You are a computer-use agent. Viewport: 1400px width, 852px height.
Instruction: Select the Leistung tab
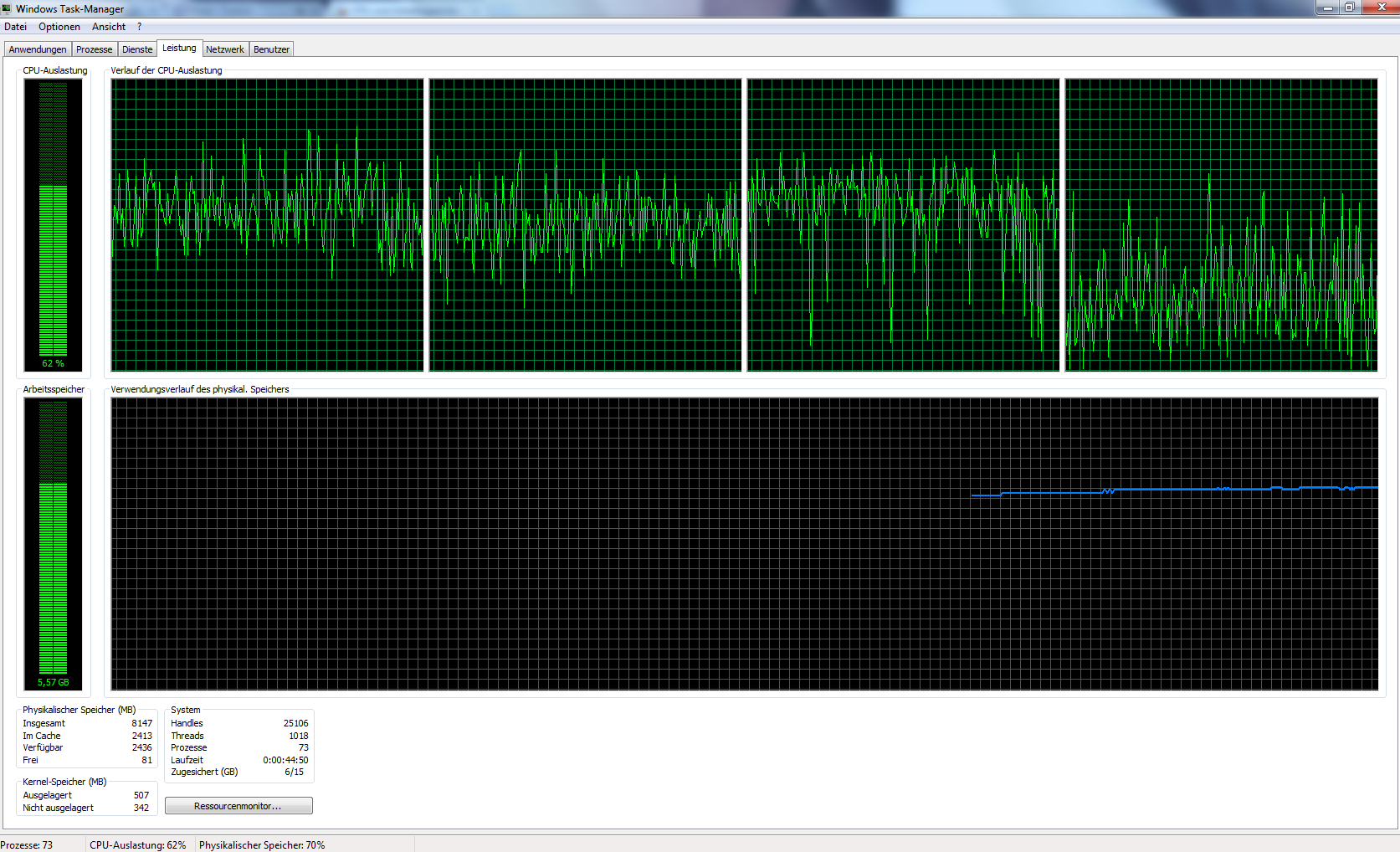click(179, 48)
